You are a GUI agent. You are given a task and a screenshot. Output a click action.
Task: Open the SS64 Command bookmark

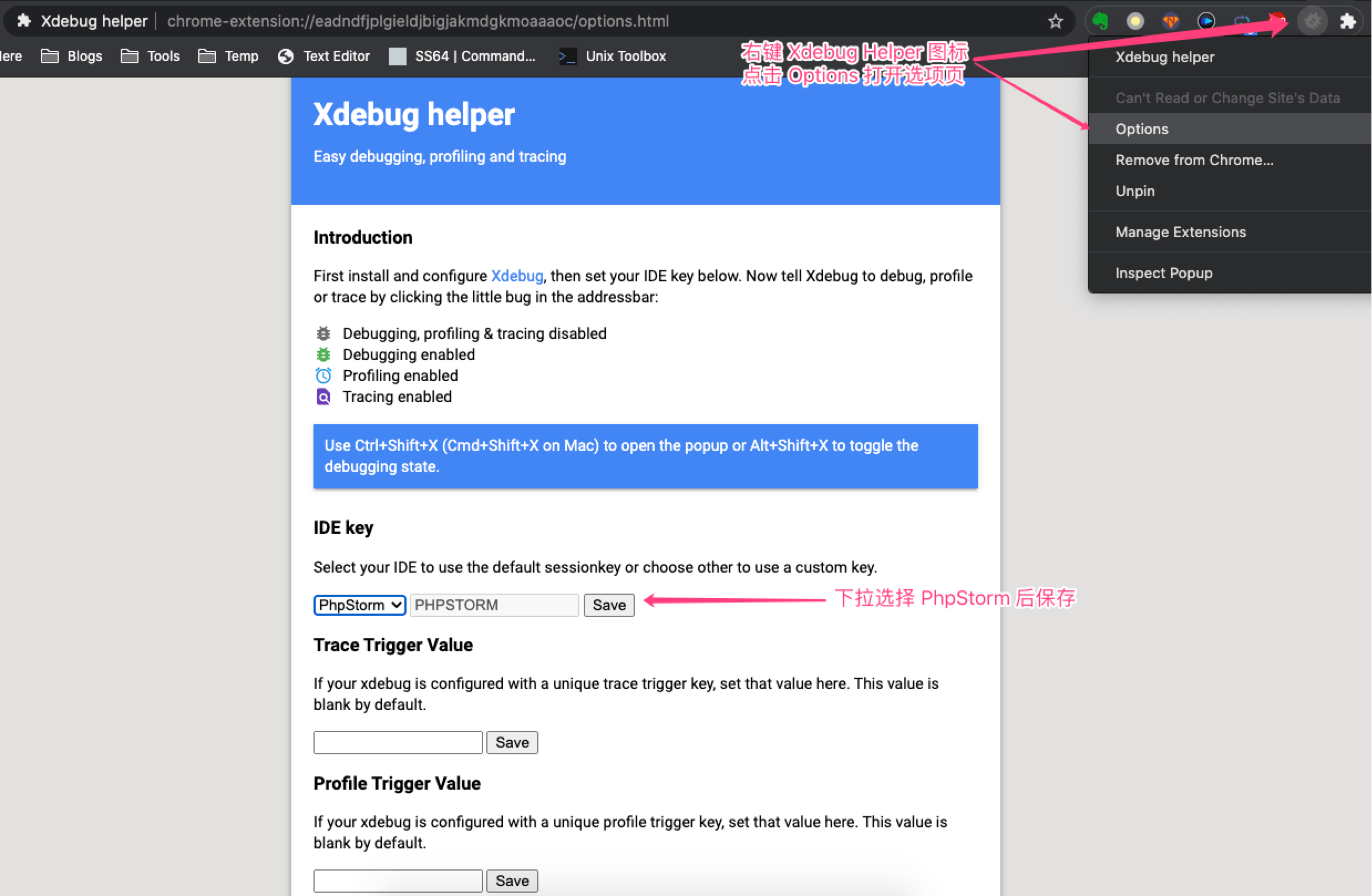click(x=463, y=56)
